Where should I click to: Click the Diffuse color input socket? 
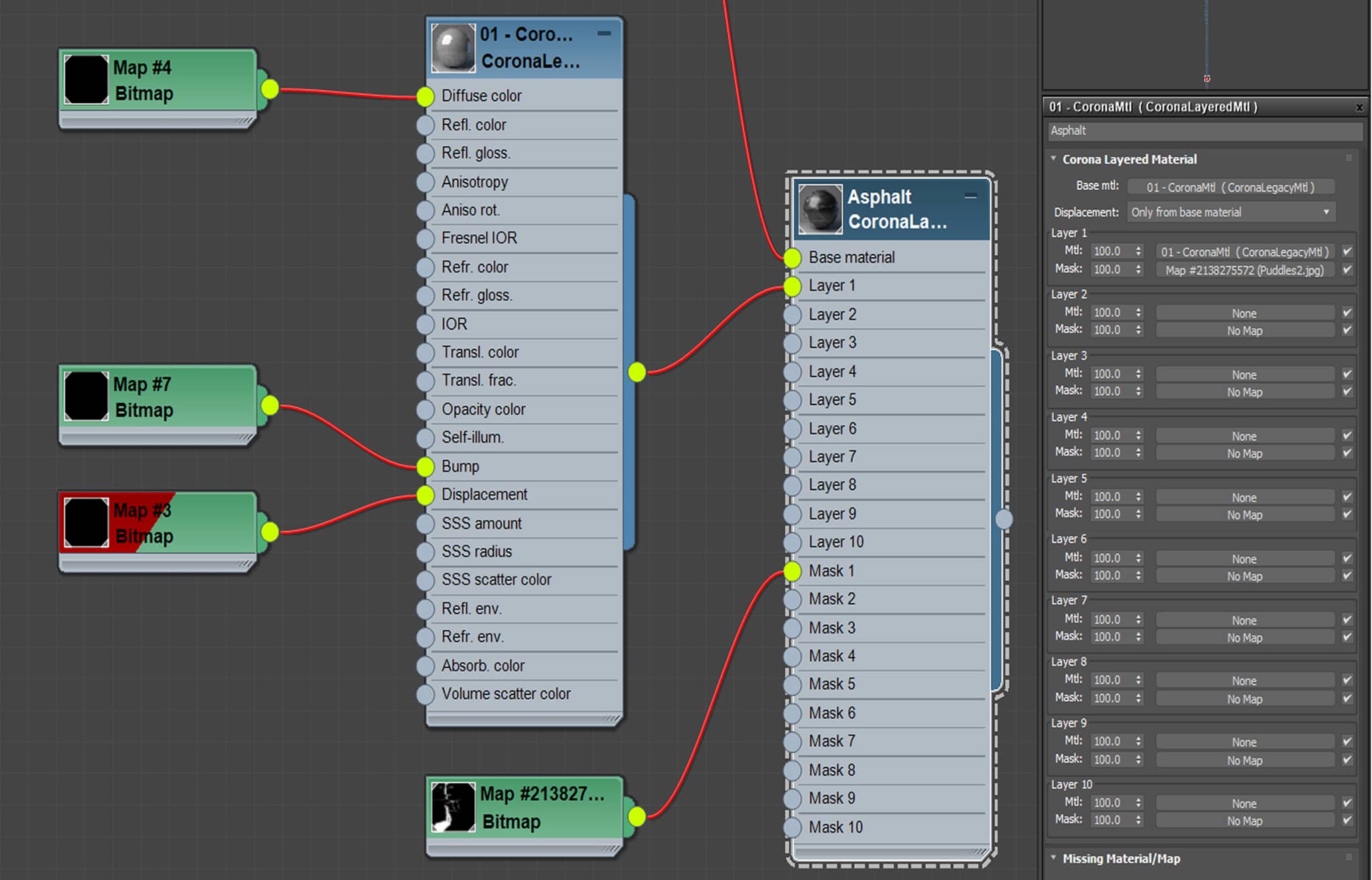[425, 96]
